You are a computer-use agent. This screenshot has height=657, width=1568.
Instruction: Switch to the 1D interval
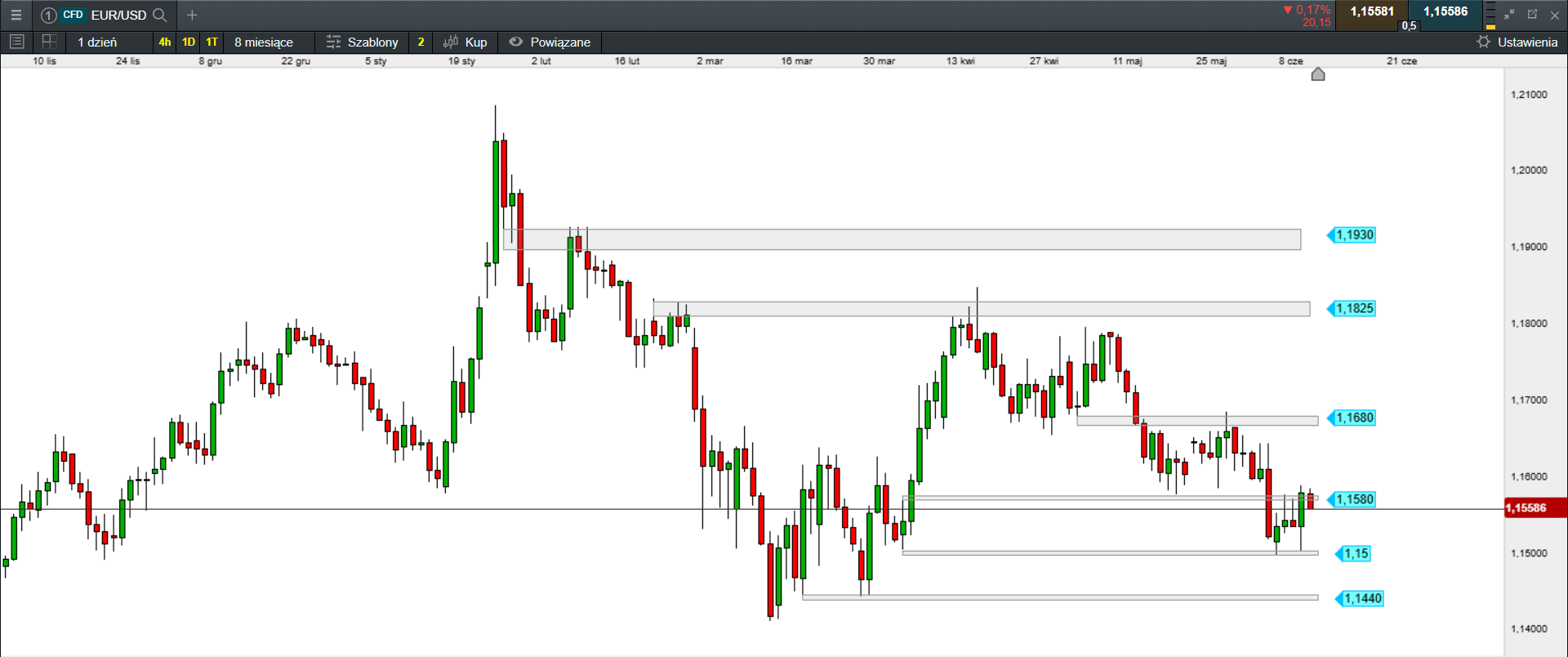point(189,42)
